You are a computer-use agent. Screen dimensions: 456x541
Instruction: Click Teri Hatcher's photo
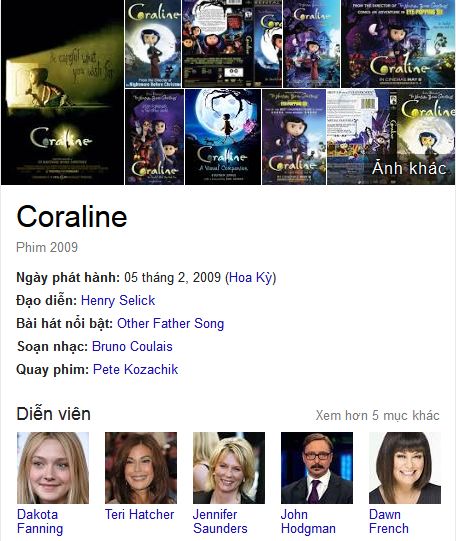141,468
